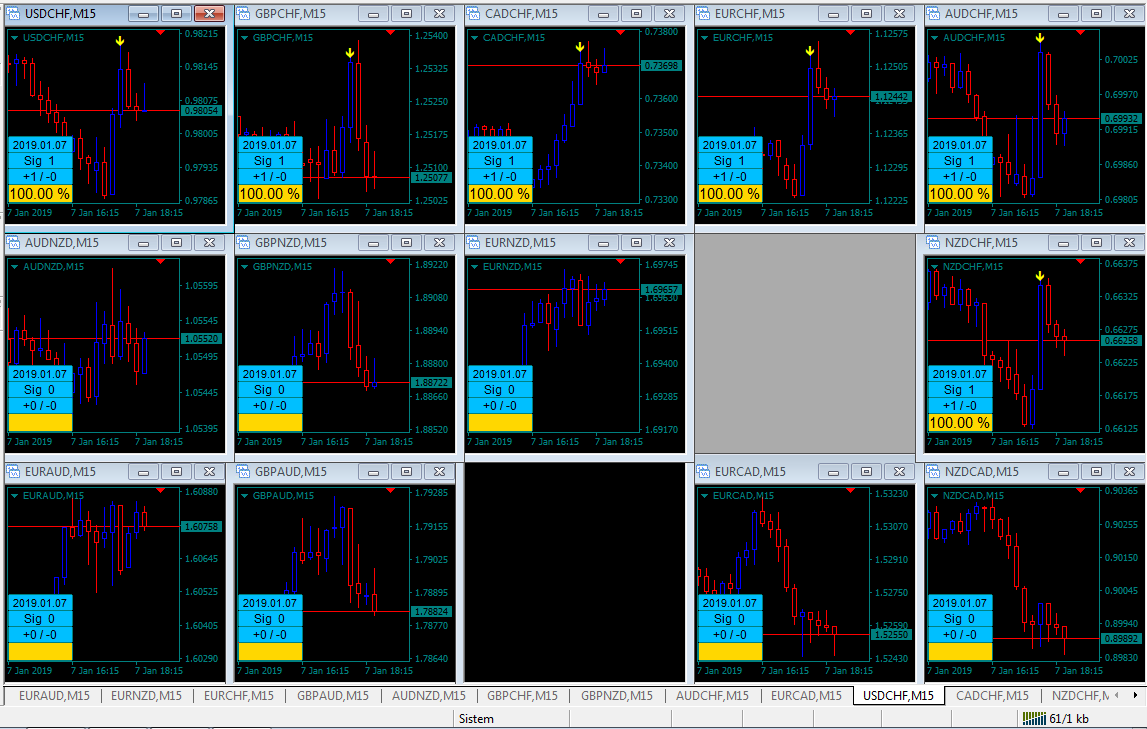The image size is (1147, 729).
Task: Click the Sistem profile in the status bar
Action: (476, 719)
